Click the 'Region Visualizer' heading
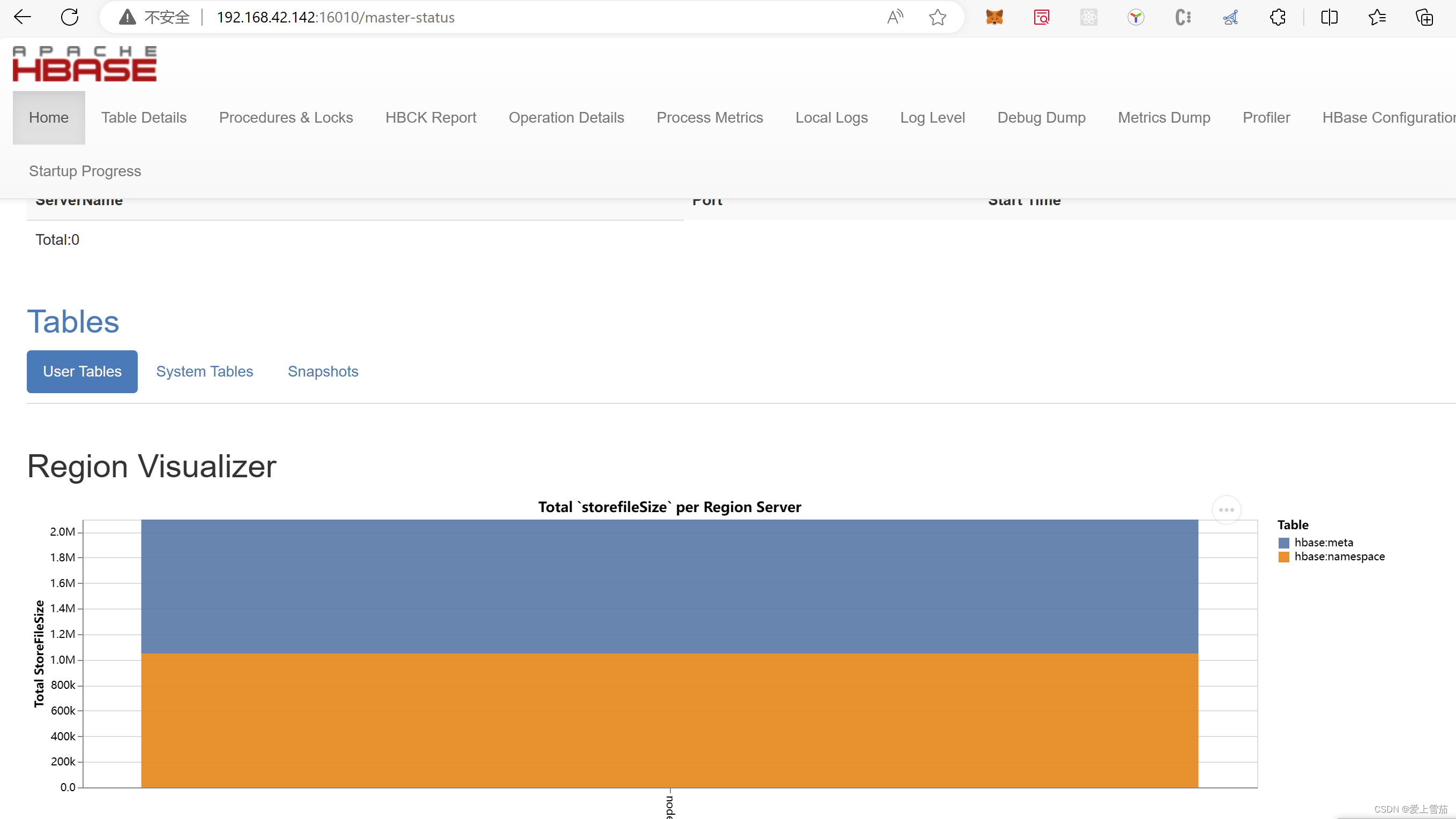This screenshot has height=819, width=1456. click(152, 467)
